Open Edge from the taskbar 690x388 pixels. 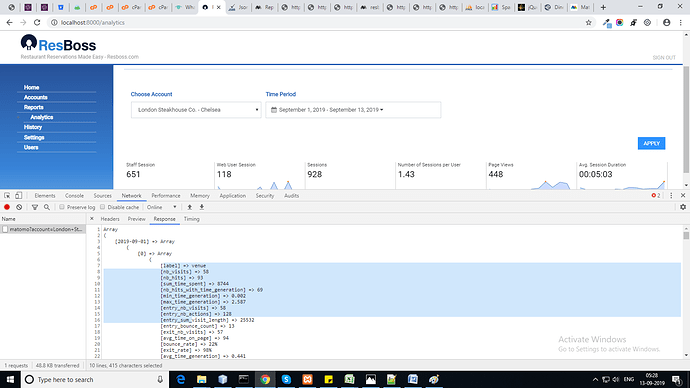coord(180,379)
